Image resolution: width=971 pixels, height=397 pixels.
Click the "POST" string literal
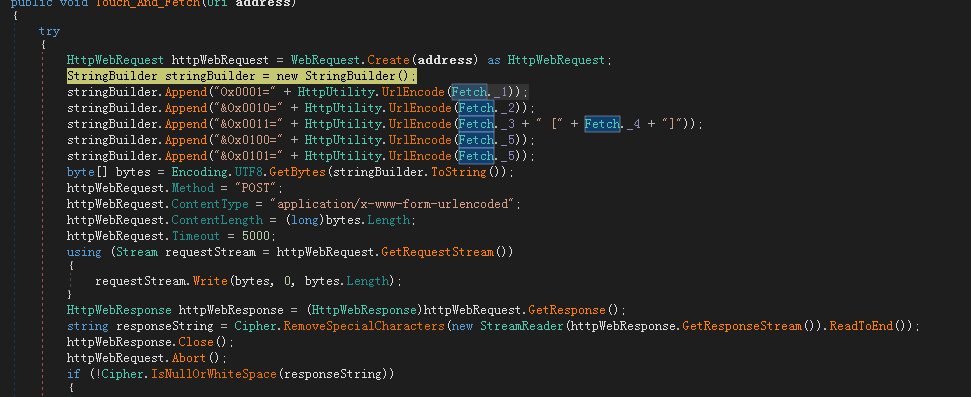click(259, 188)
